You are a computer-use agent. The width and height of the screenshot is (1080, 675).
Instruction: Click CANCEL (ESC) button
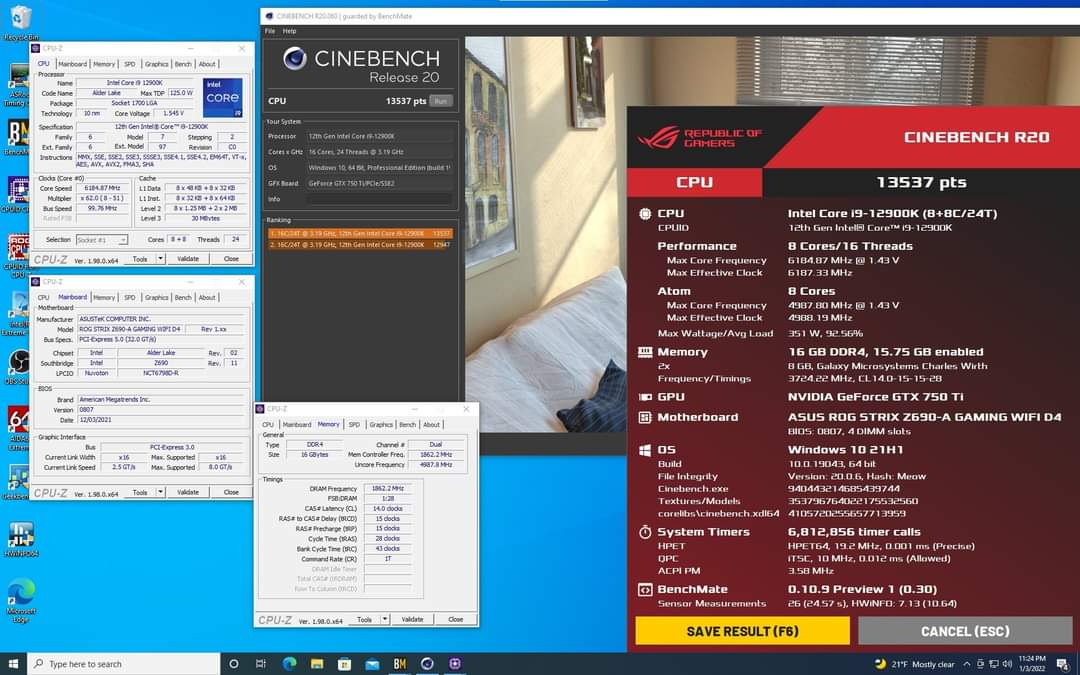pos(965,631)
